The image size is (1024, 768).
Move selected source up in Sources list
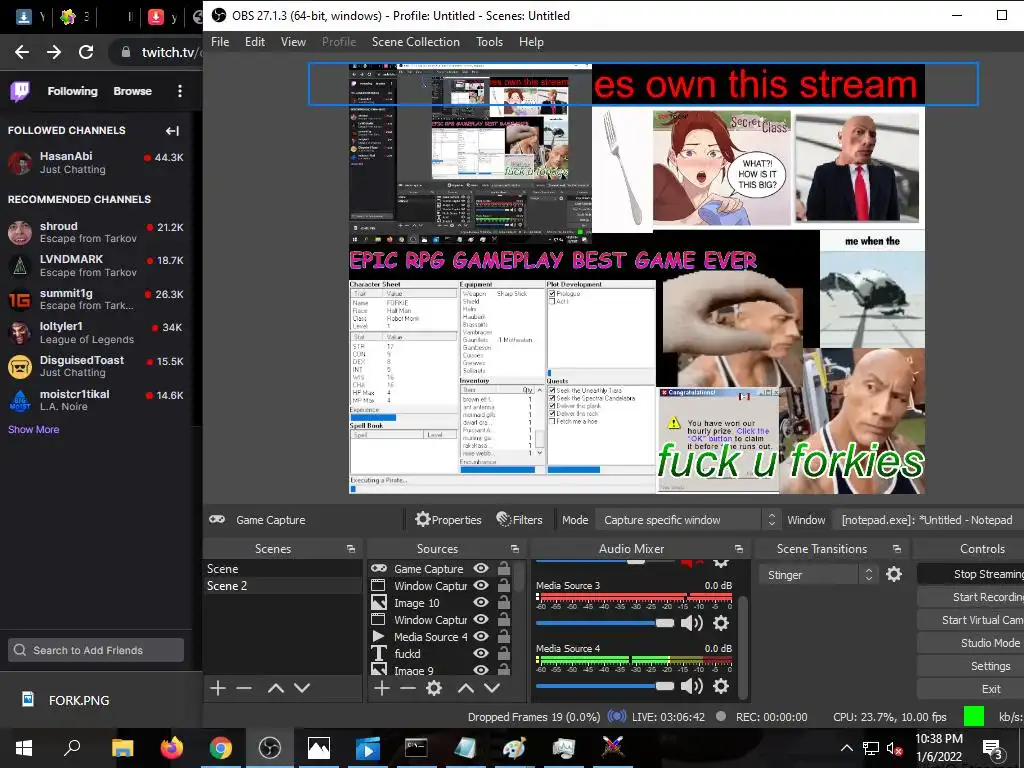coord(466,688)
